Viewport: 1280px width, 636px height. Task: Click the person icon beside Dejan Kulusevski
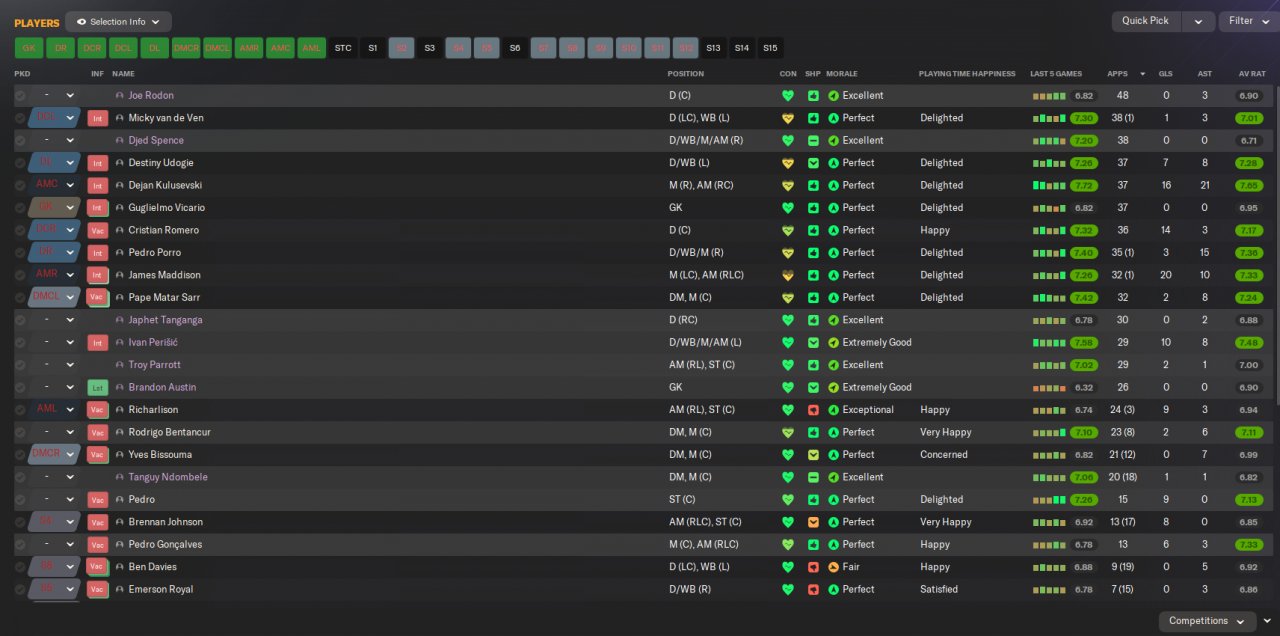tap(120, 185)
